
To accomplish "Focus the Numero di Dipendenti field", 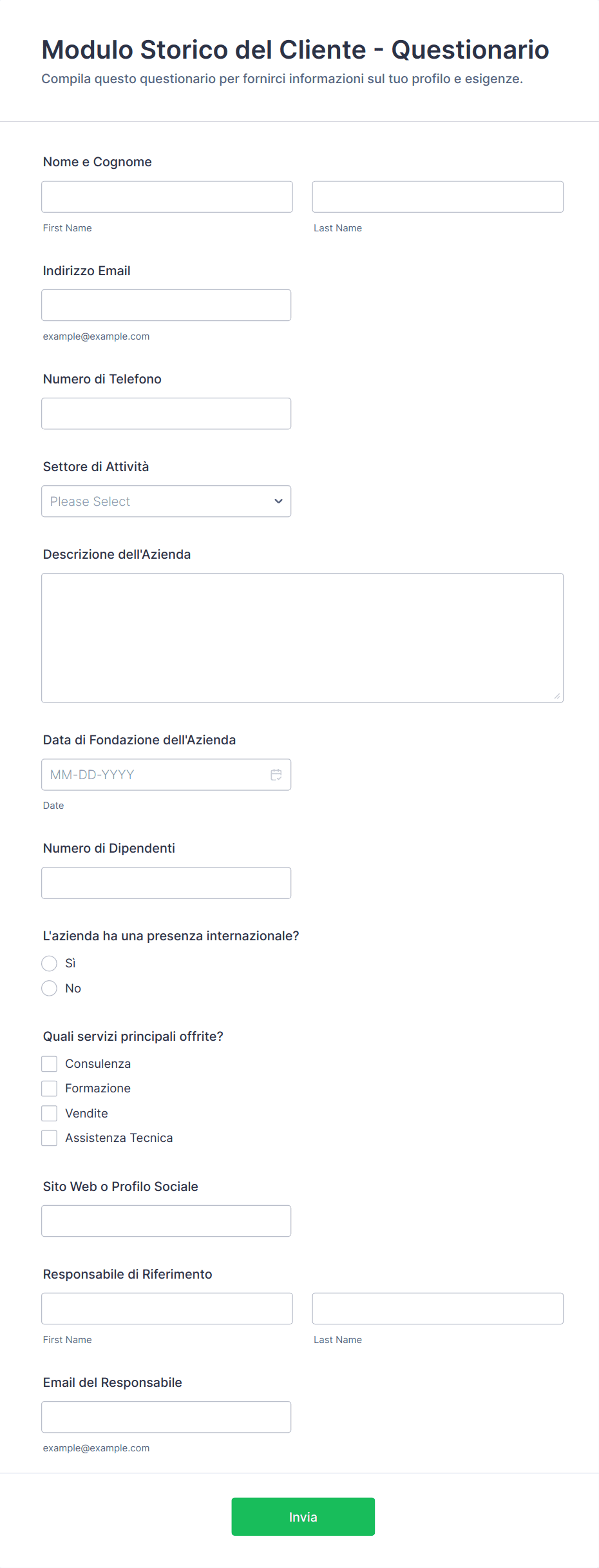I will (166, 883).
